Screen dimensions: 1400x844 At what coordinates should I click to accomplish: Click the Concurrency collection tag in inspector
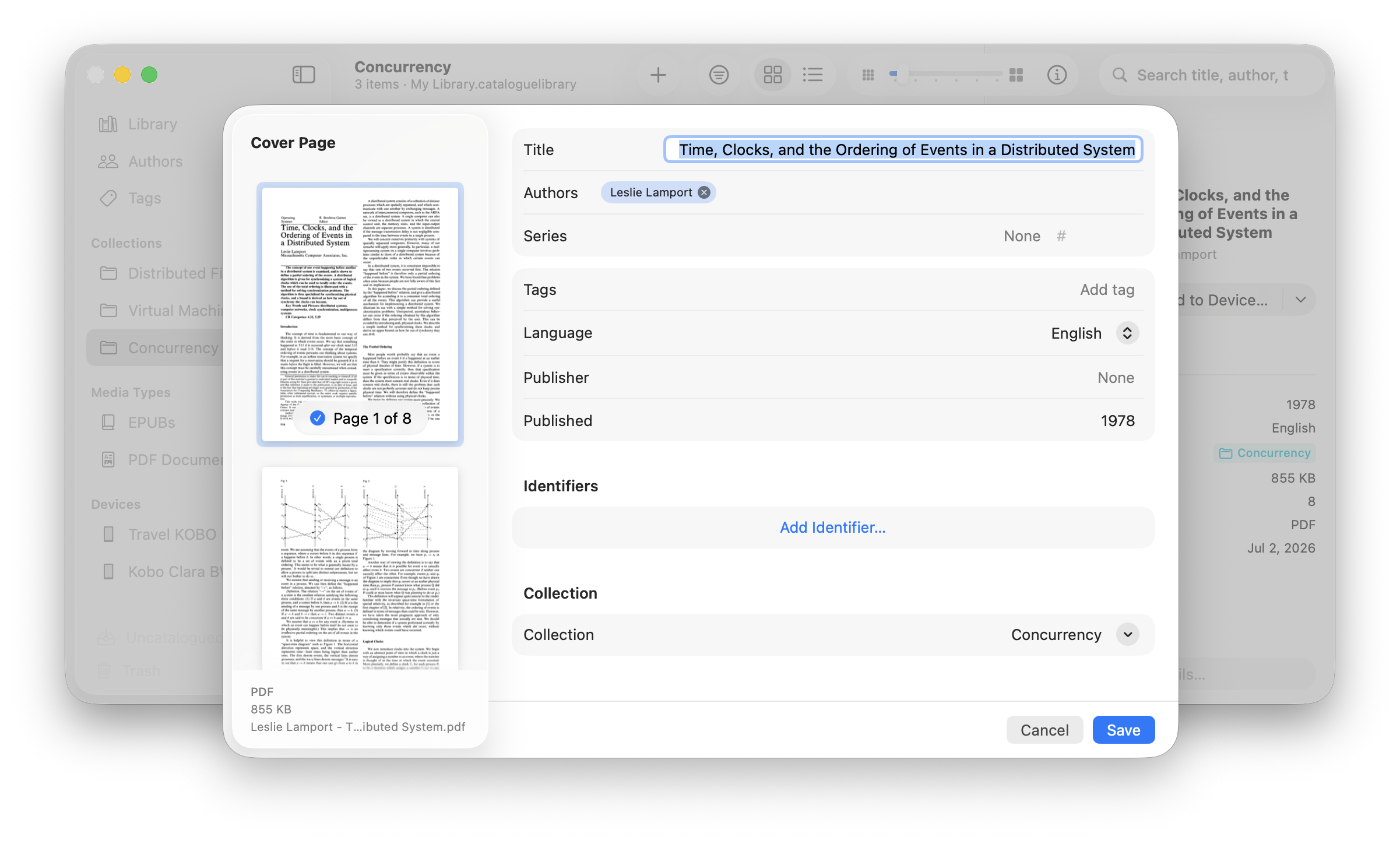pos(1265,453)
